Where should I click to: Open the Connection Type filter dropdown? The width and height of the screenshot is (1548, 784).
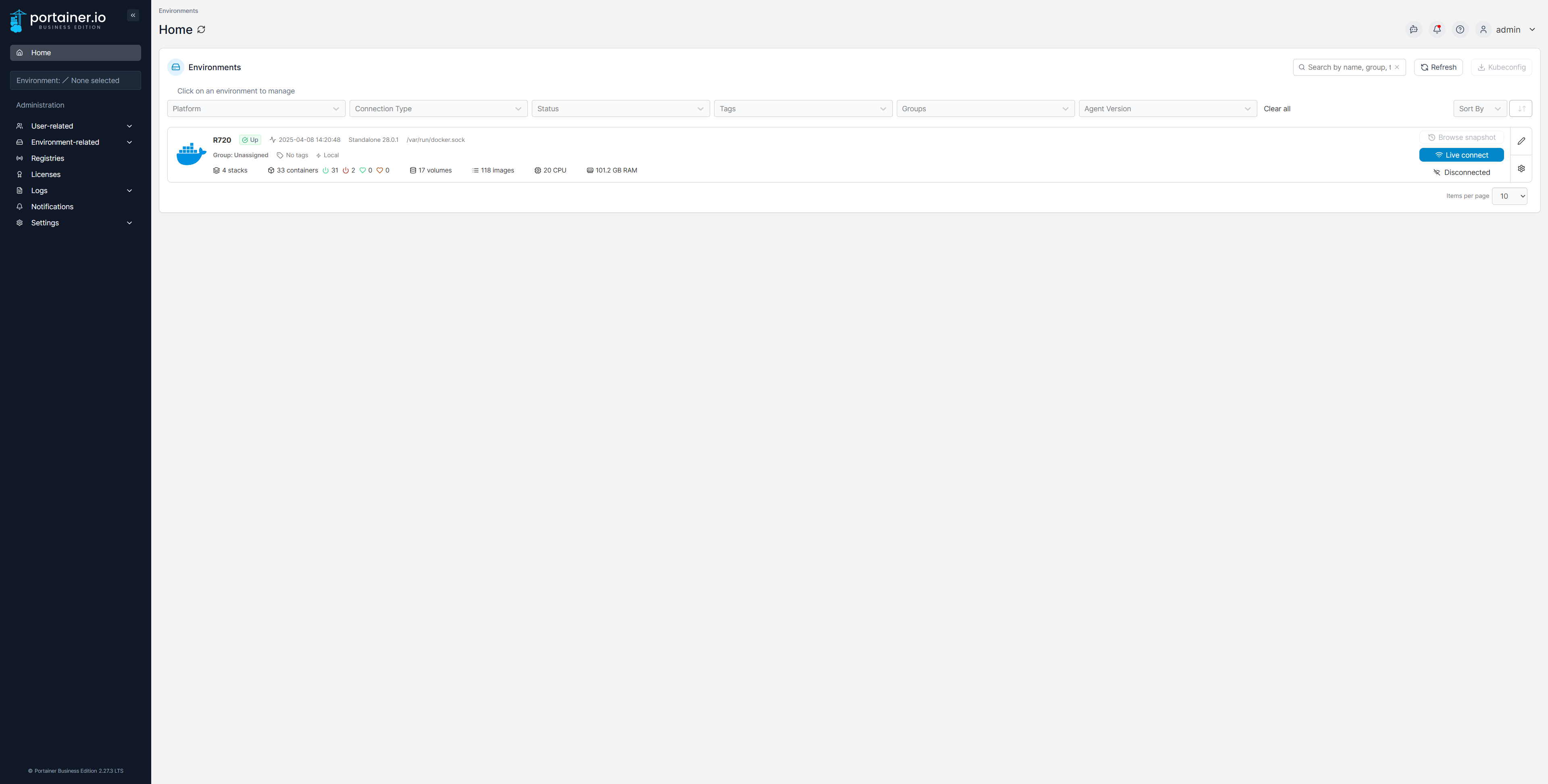(x=438, y=109)
